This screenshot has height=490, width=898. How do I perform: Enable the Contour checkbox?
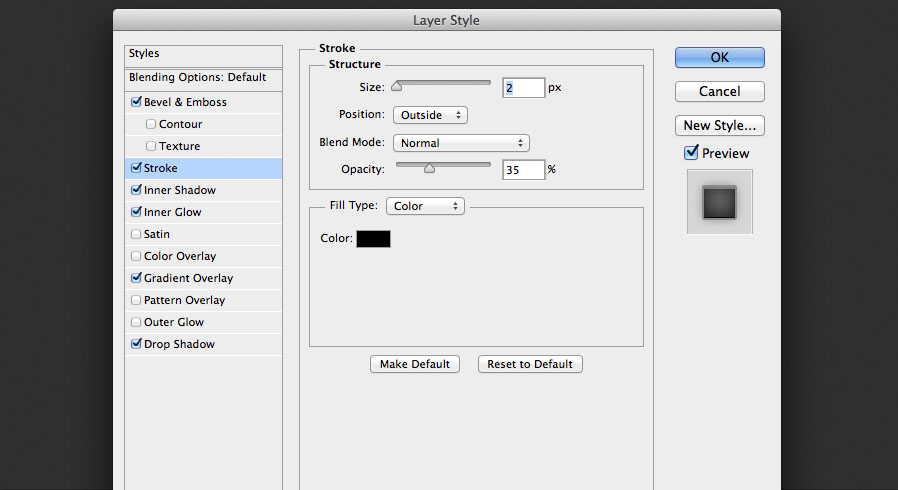click(151, 124)
